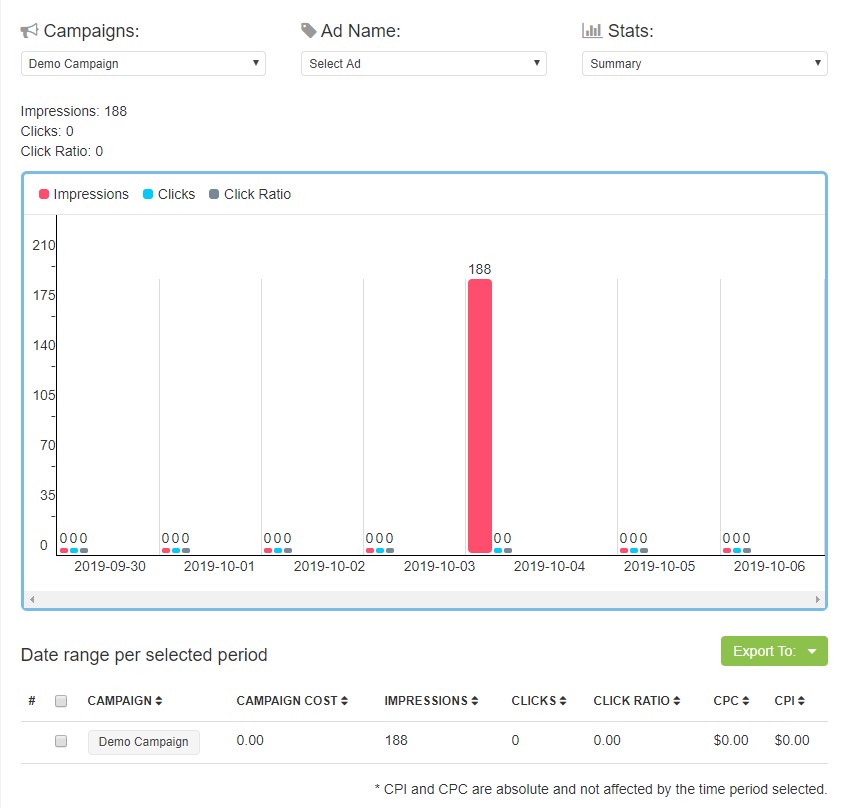This screenshot has height=808, width=847.
Task: Sort by Impressions column header
Action: [x=431, y=701]
